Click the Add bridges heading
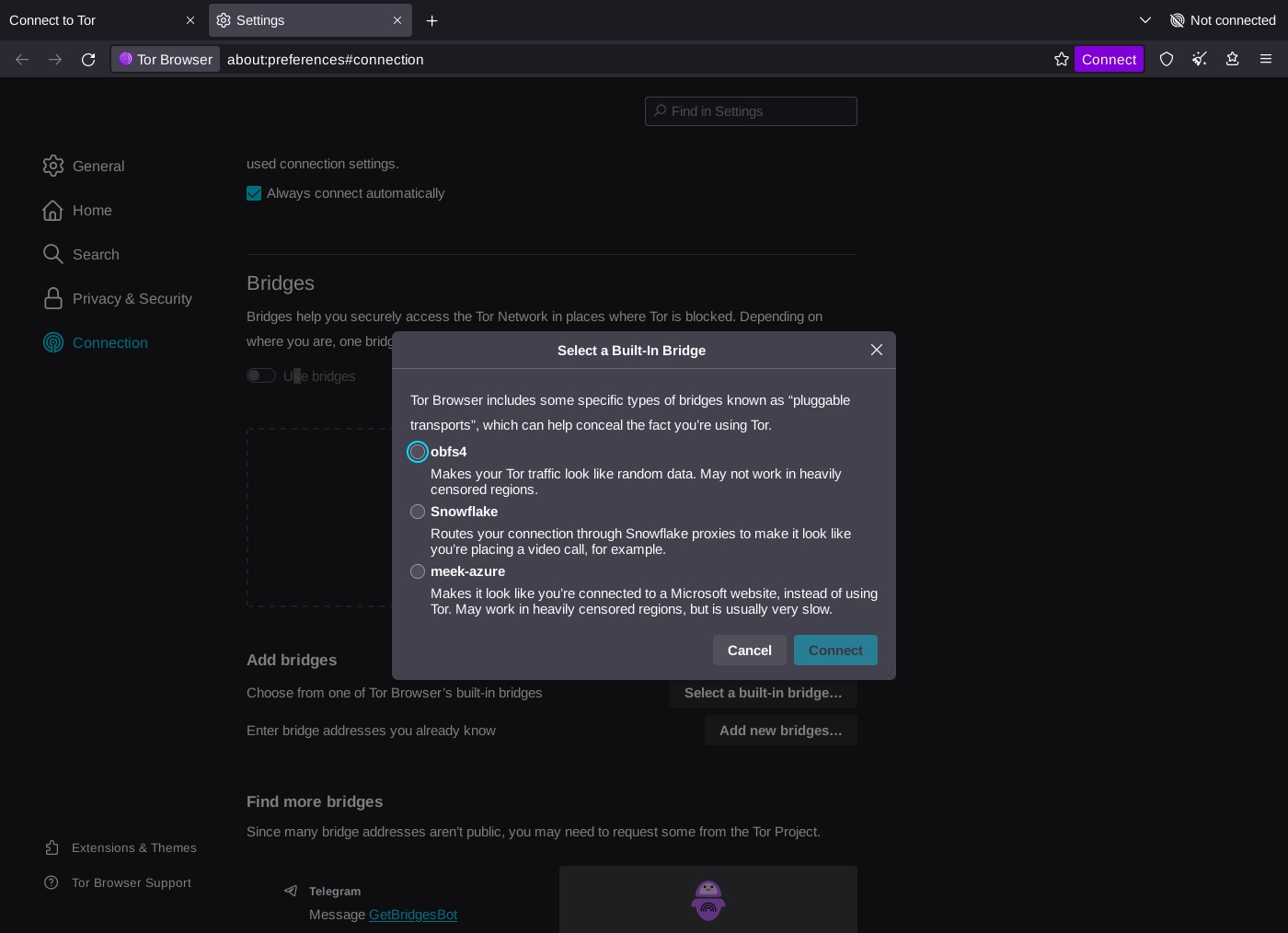 [292, 660]
